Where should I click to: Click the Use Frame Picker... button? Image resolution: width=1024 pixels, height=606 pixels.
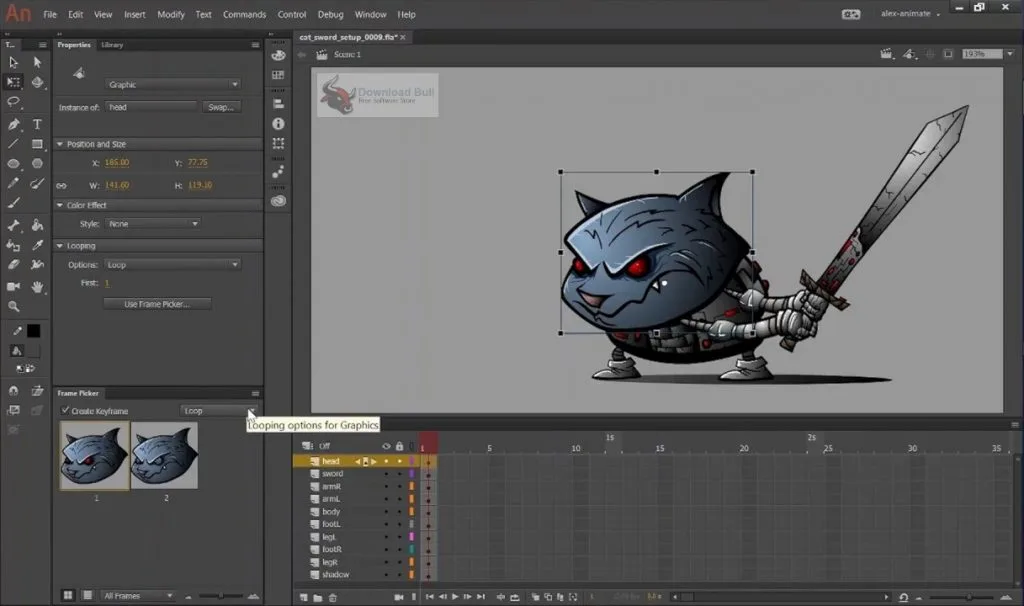155,304
